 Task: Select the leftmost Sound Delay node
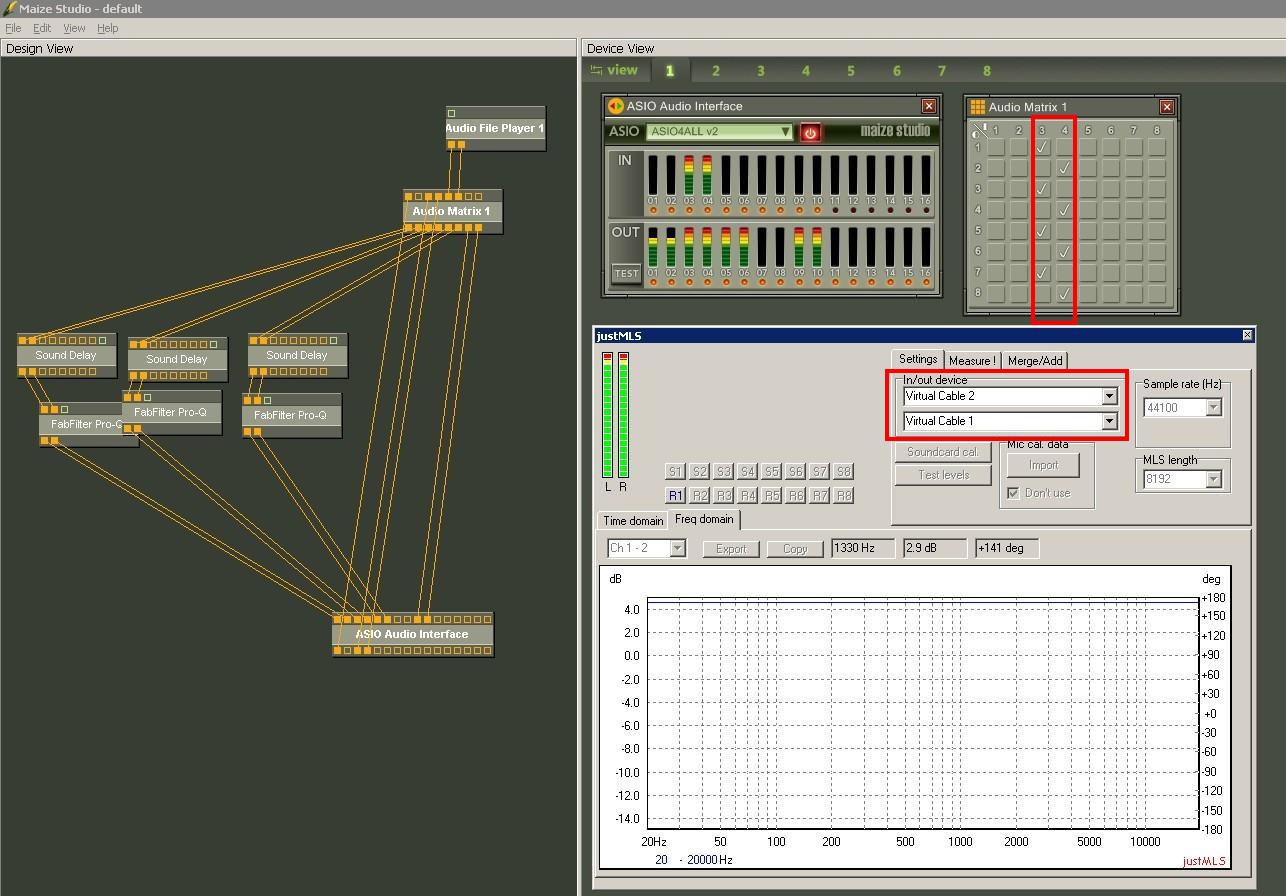tap(66, 355)
